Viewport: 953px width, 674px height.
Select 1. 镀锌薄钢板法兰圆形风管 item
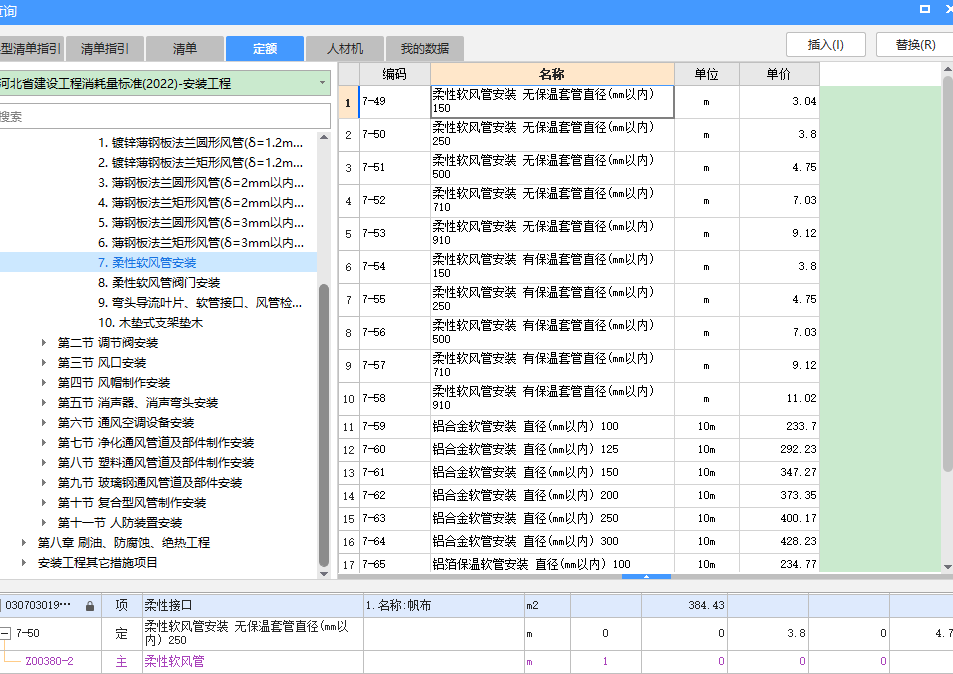point(201,143)
